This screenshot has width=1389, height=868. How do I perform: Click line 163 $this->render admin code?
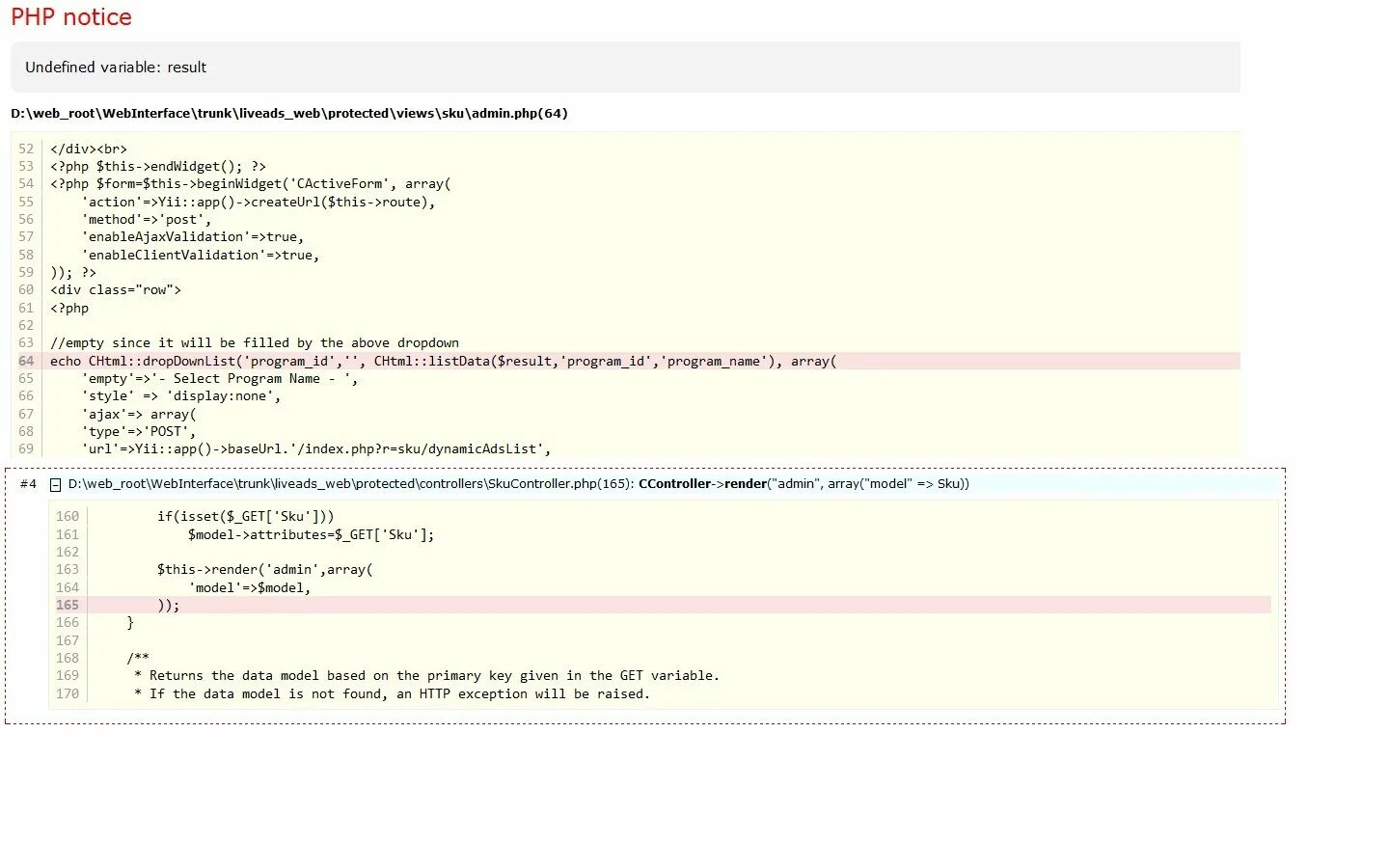click(265, 570)
